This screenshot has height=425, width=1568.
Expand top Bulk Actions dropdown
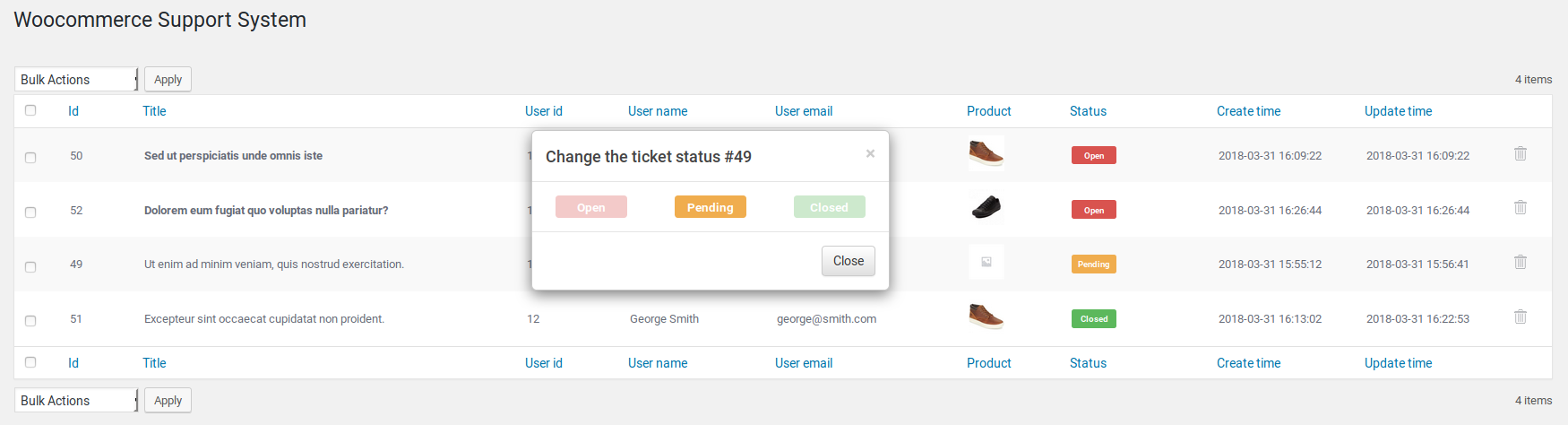point(77,80)
